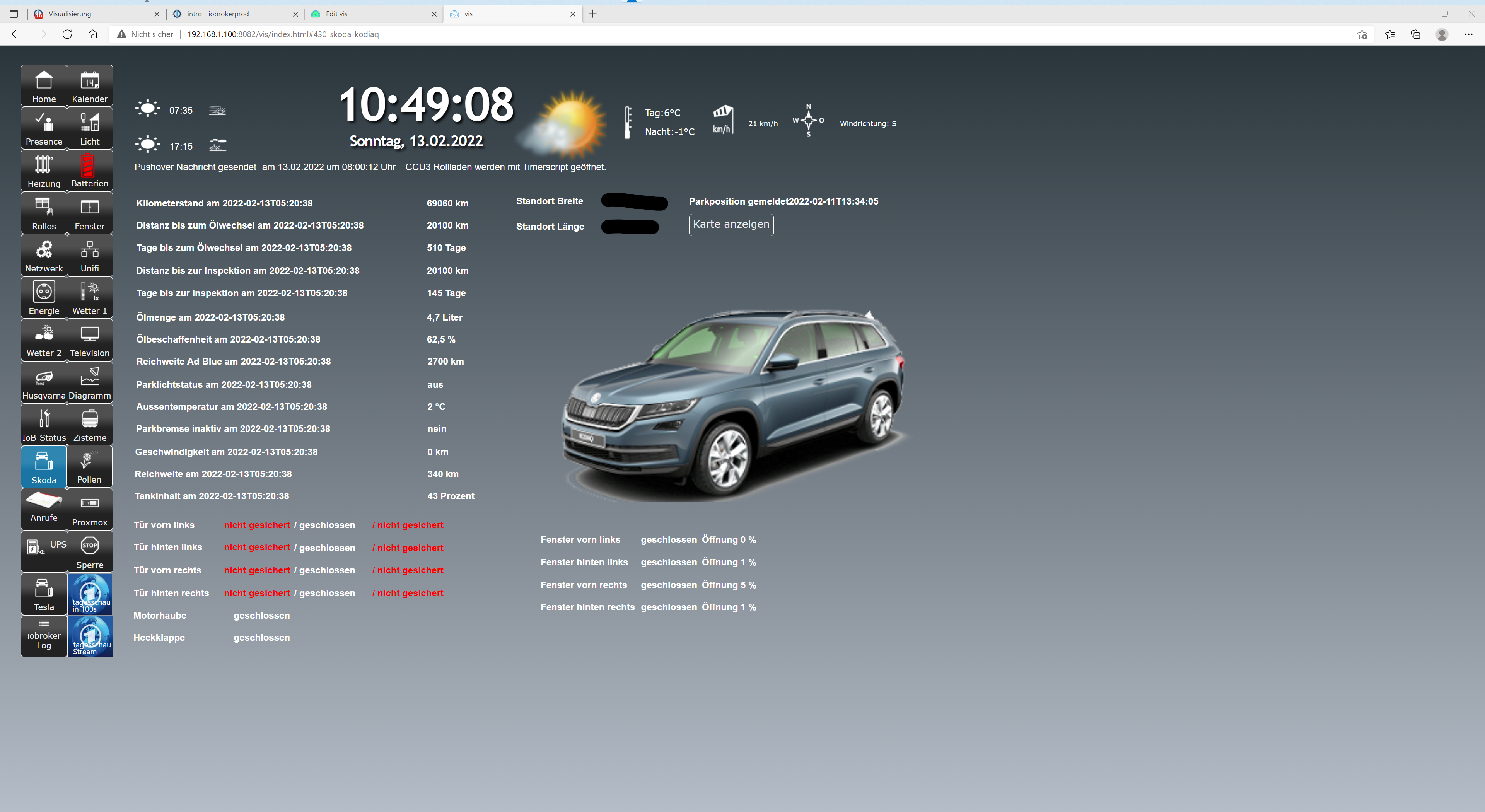This screenshot has height=812, width=1485.
Task: Click the browser address bar URL
Action: tap(282, 34)
